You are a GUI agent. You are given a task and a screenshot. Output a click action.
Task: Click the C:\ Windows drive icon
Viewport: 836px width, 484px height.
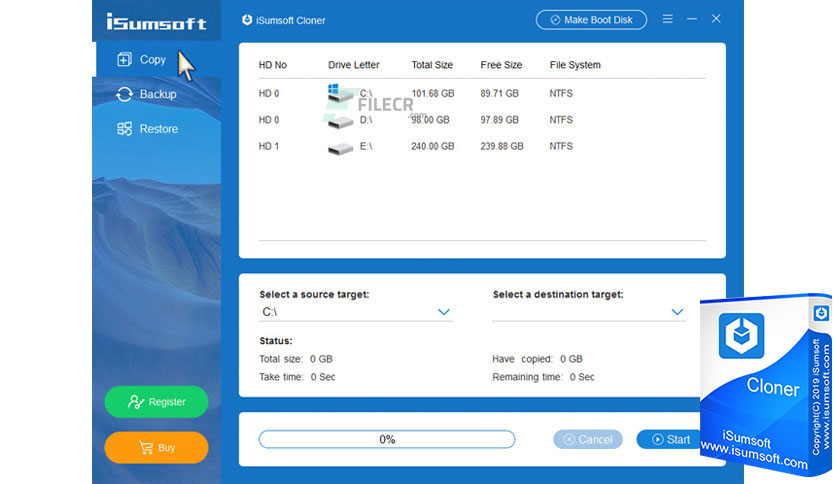point(340,93)
